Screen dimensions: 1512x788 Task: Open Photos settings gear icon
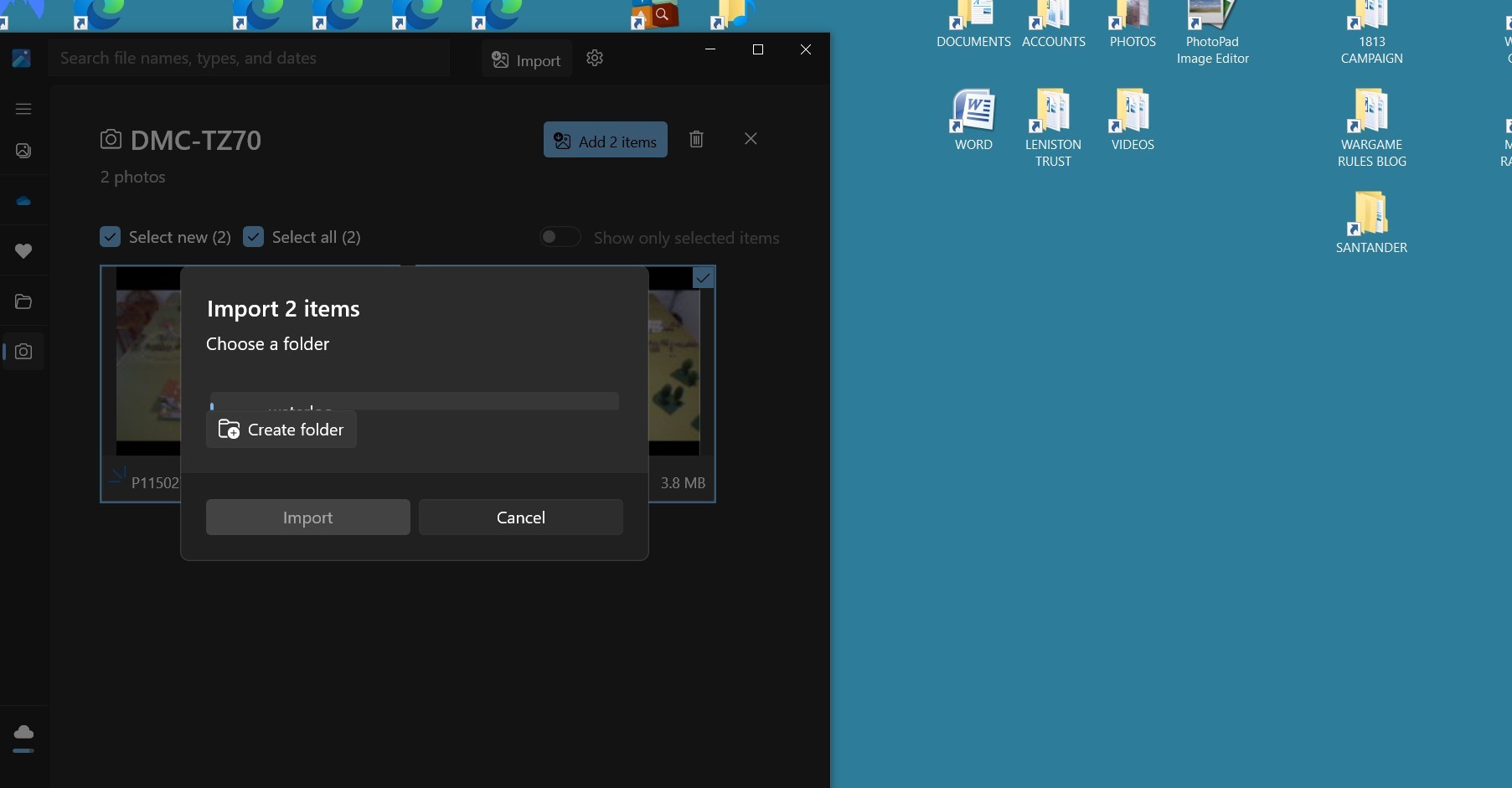(595, 58)
